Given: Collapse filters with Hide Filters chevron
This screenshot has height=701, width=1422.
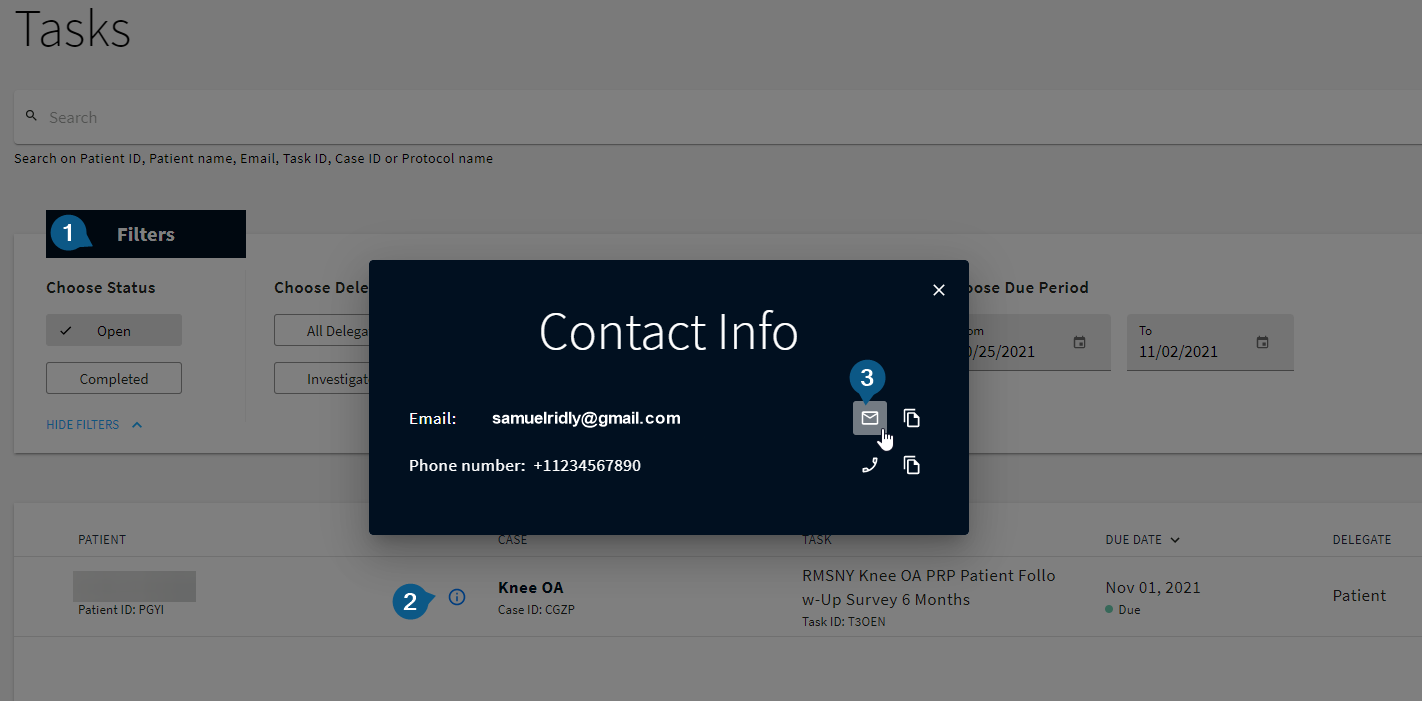Looking at the screenshot, I should pos(137,425).
